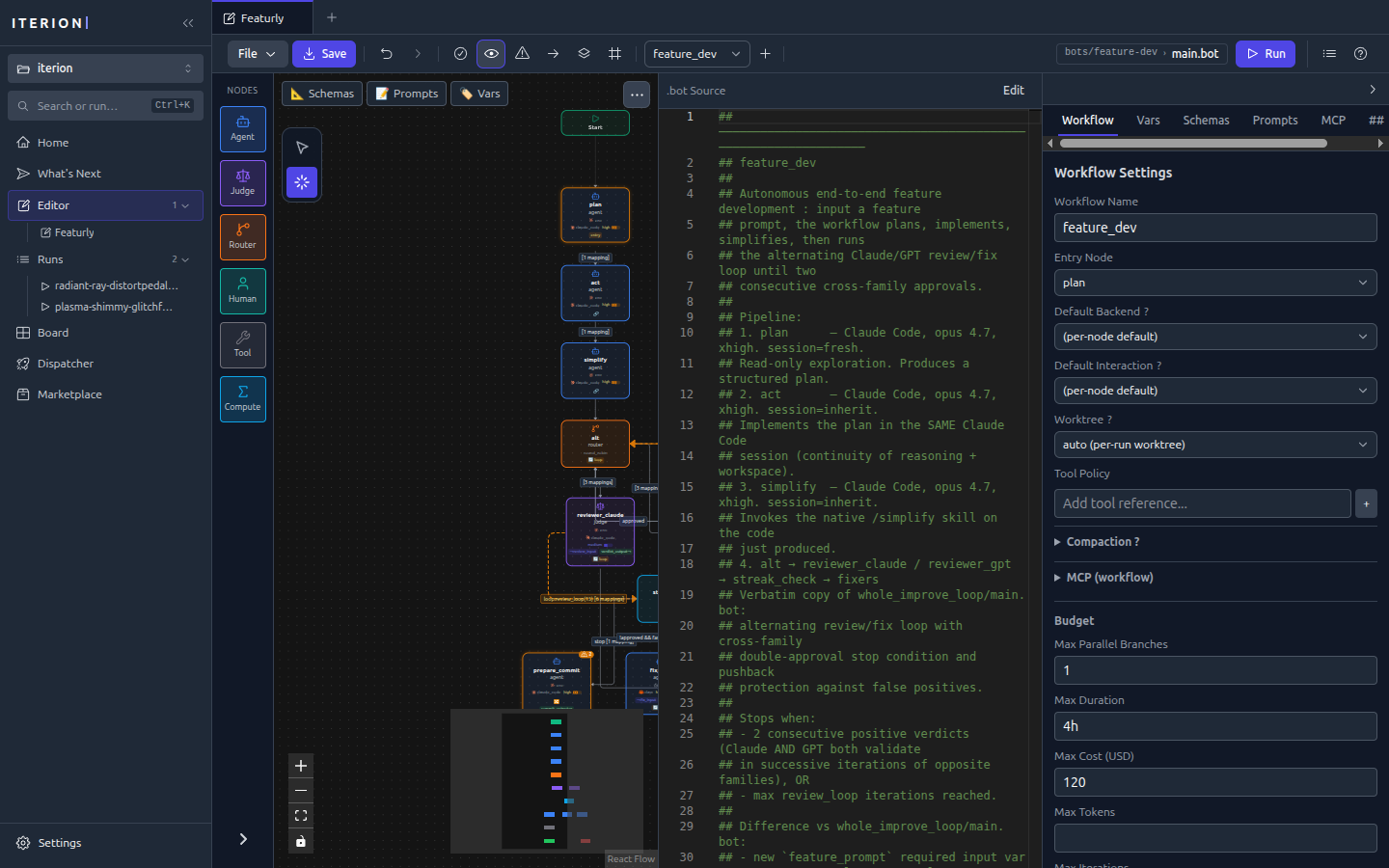Image resolution: width=1389 pixels, height=868 pixels.
Task: Open Prompts panel on canvas
Action: point(406,94)
